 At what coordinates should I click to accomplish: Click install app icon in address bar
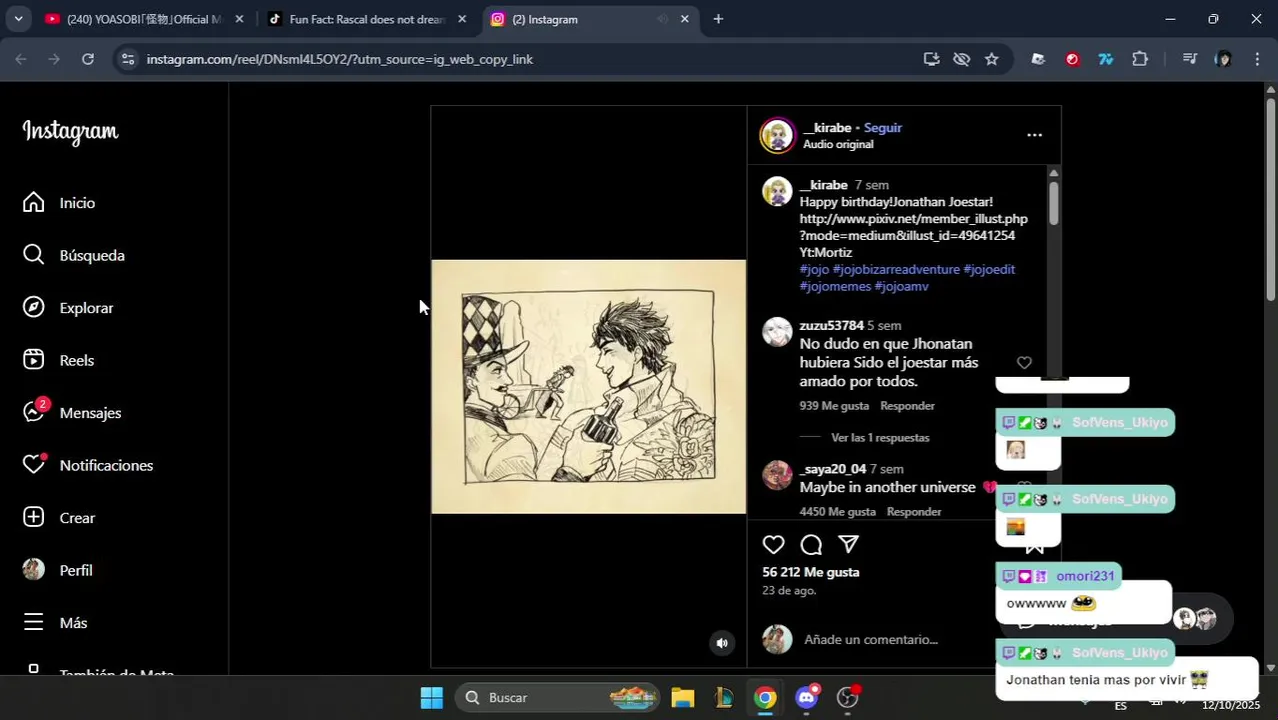(x=931, y=59)
